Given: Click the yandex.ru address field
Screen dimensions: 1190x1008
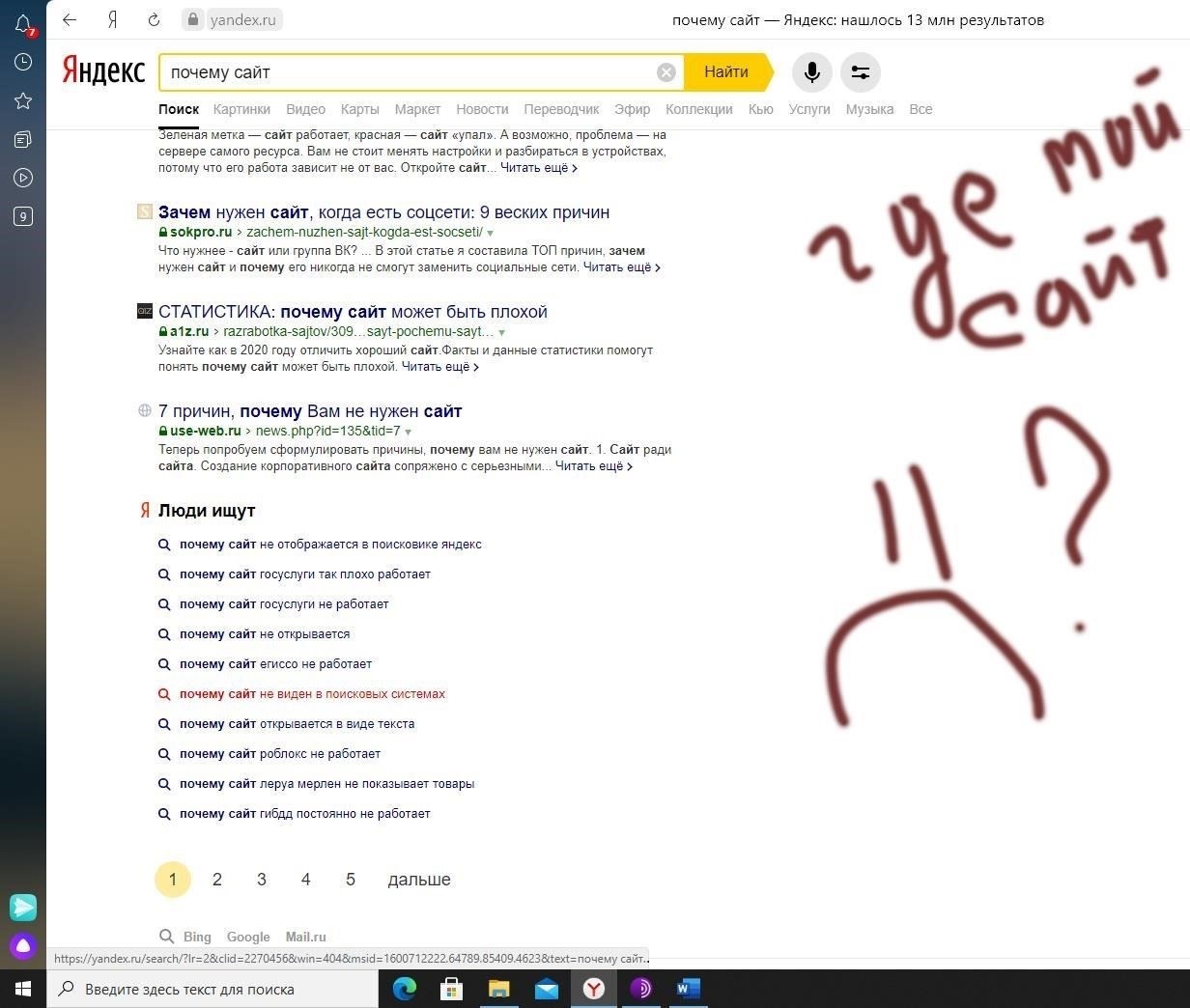Looking at the screenshot, I should [x=232, y=19].
